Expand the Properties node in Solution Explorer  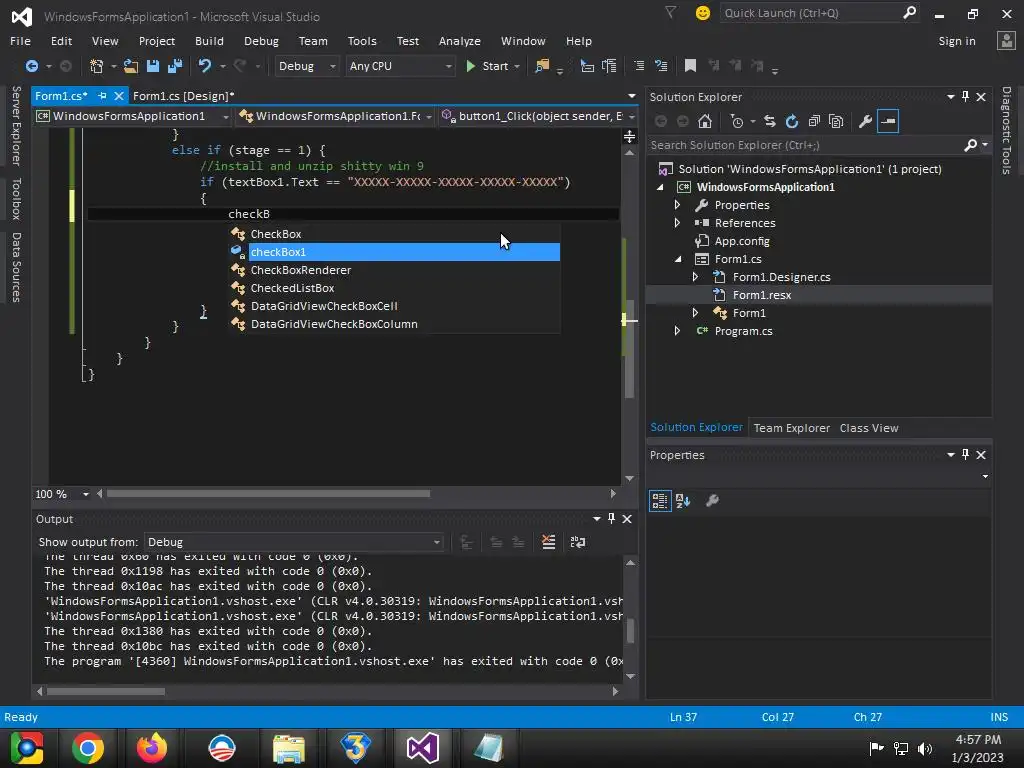(x=677, y=205)
